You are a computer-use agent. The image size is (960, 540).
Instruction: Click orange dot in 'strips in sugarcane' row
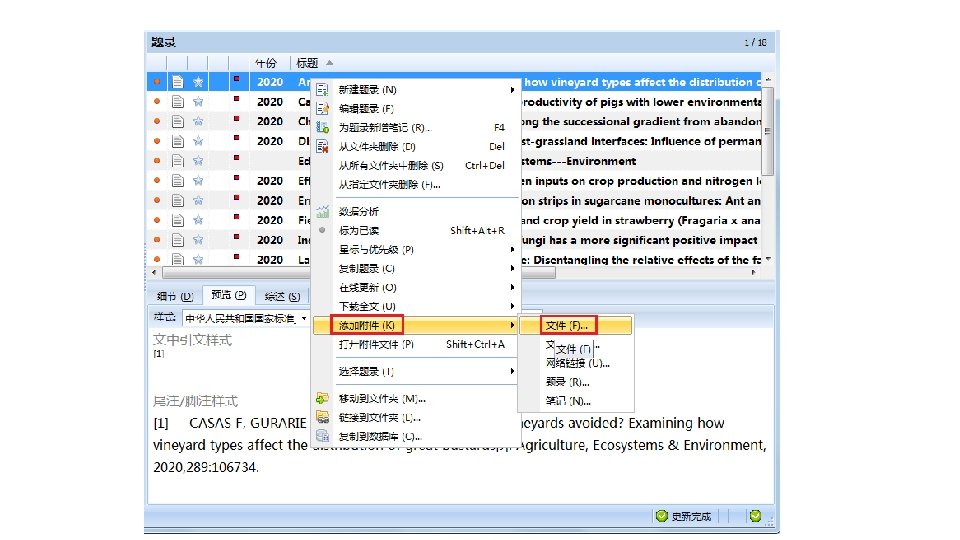[x=157, y=200]
